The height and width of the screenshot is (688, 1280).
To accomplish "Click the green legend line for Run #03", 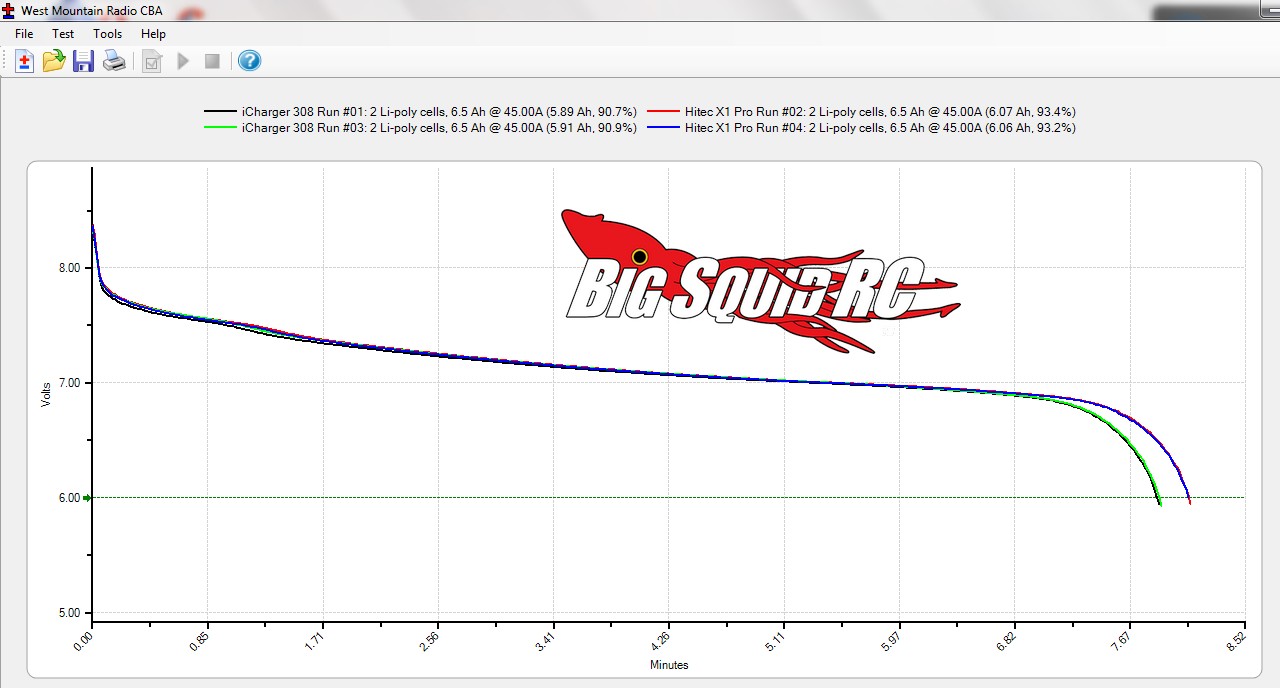I will click(219, 127).
